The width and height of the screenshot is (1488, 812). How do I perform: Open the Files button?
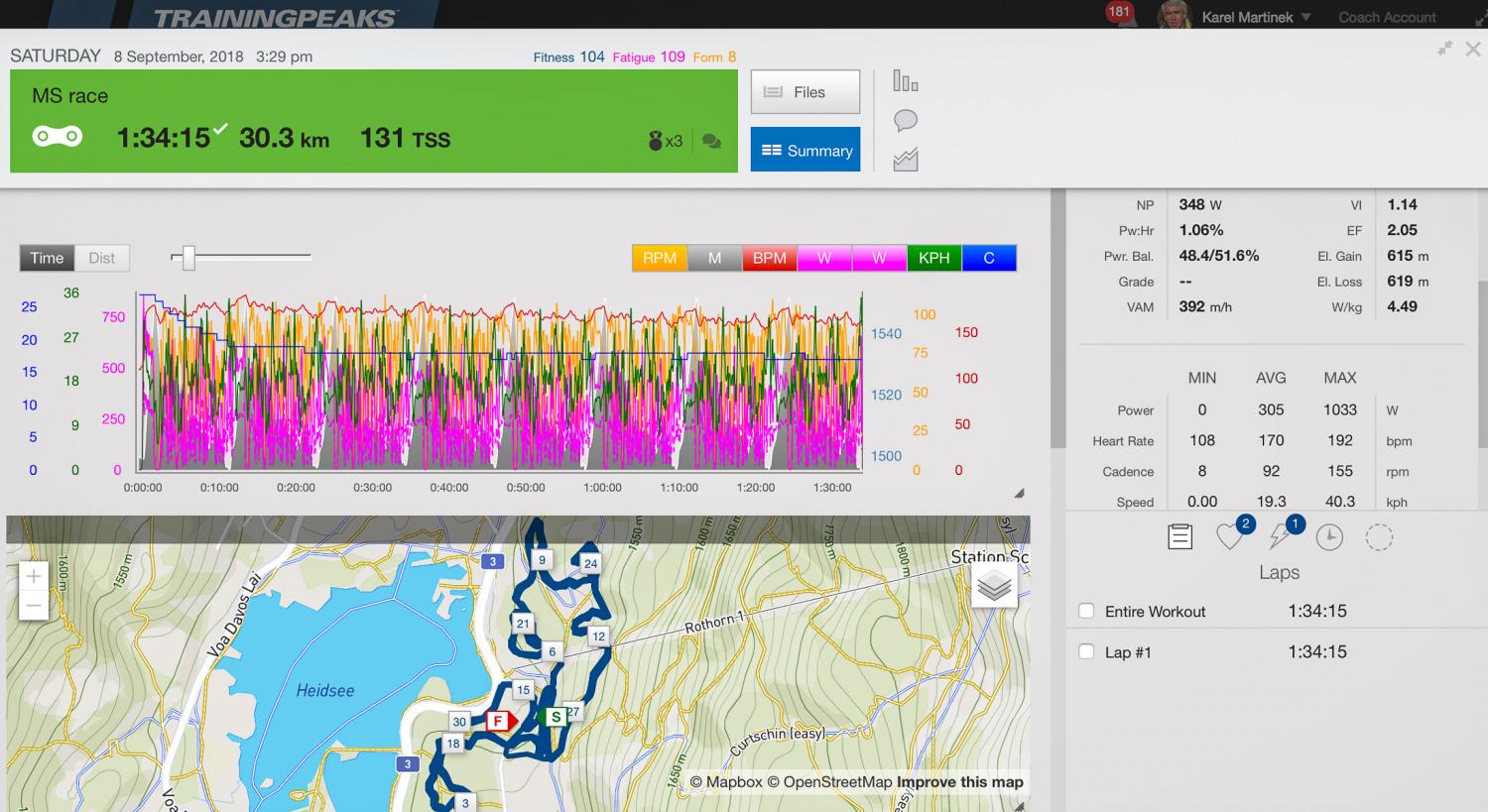point(805,92)
